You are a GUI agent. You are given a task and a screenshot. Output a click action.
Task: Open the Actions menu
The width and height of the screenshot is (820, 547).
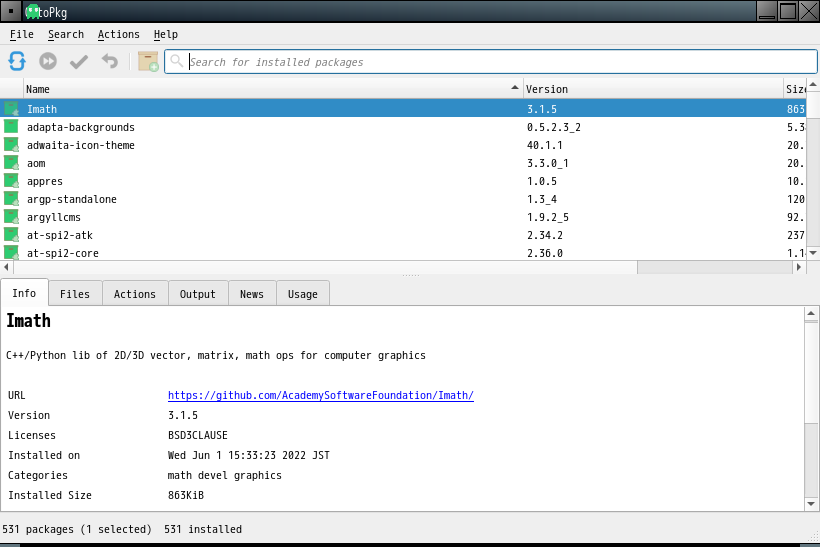(119, 35)
